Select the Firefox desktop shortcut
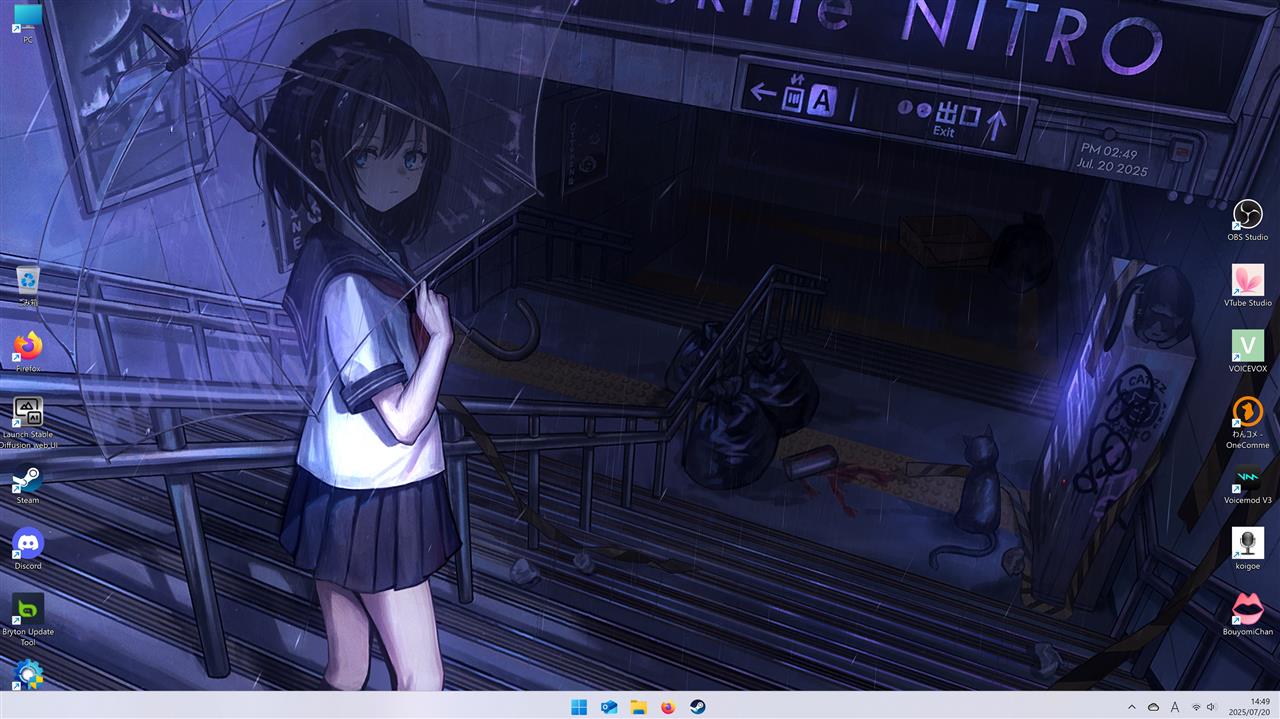This screenshot has height=719, width=1280. coord(28,351)
